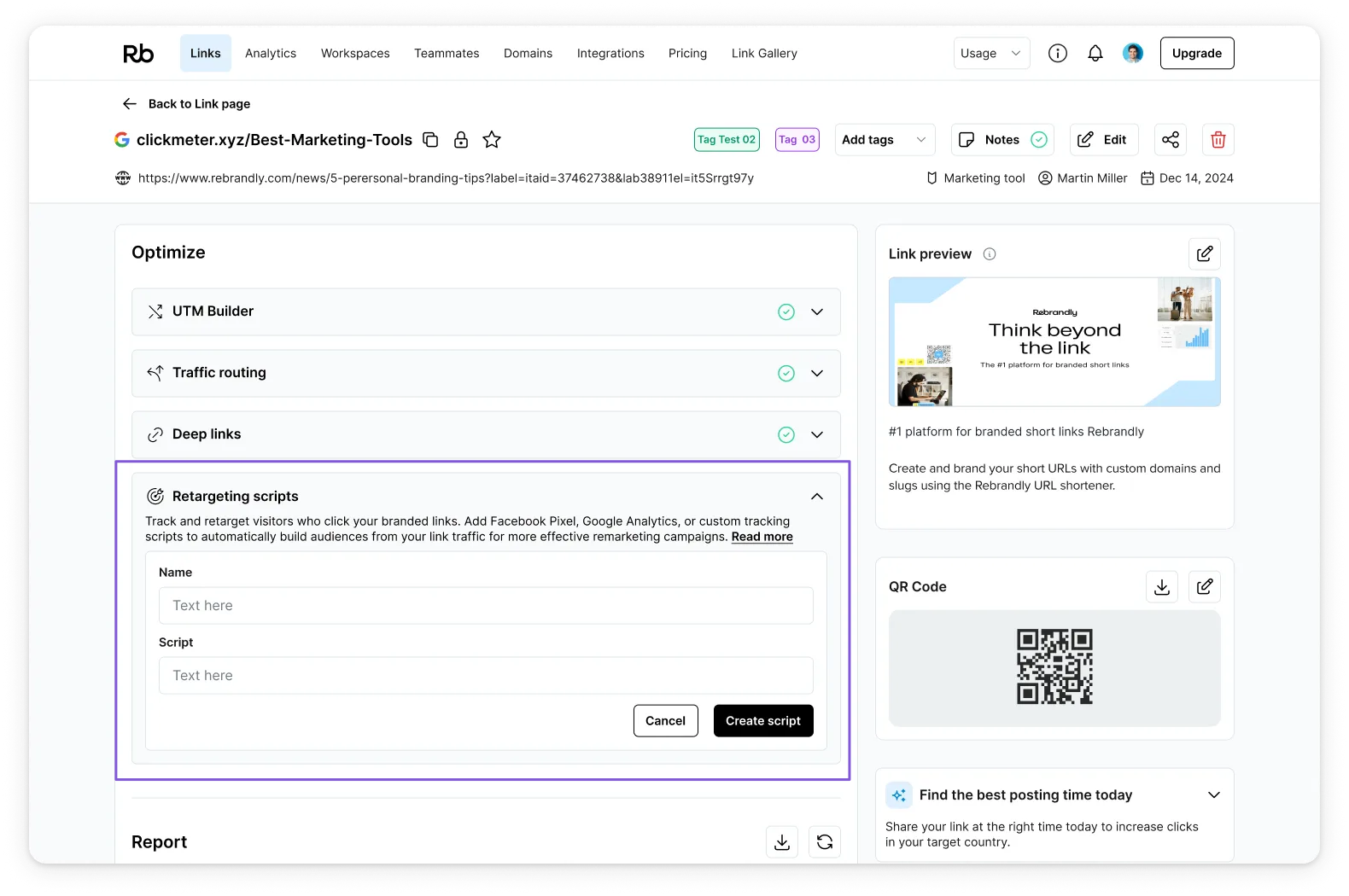Screen dimensions: 1349x896
Task: Refresh the Report
Action: pos(825,842)
